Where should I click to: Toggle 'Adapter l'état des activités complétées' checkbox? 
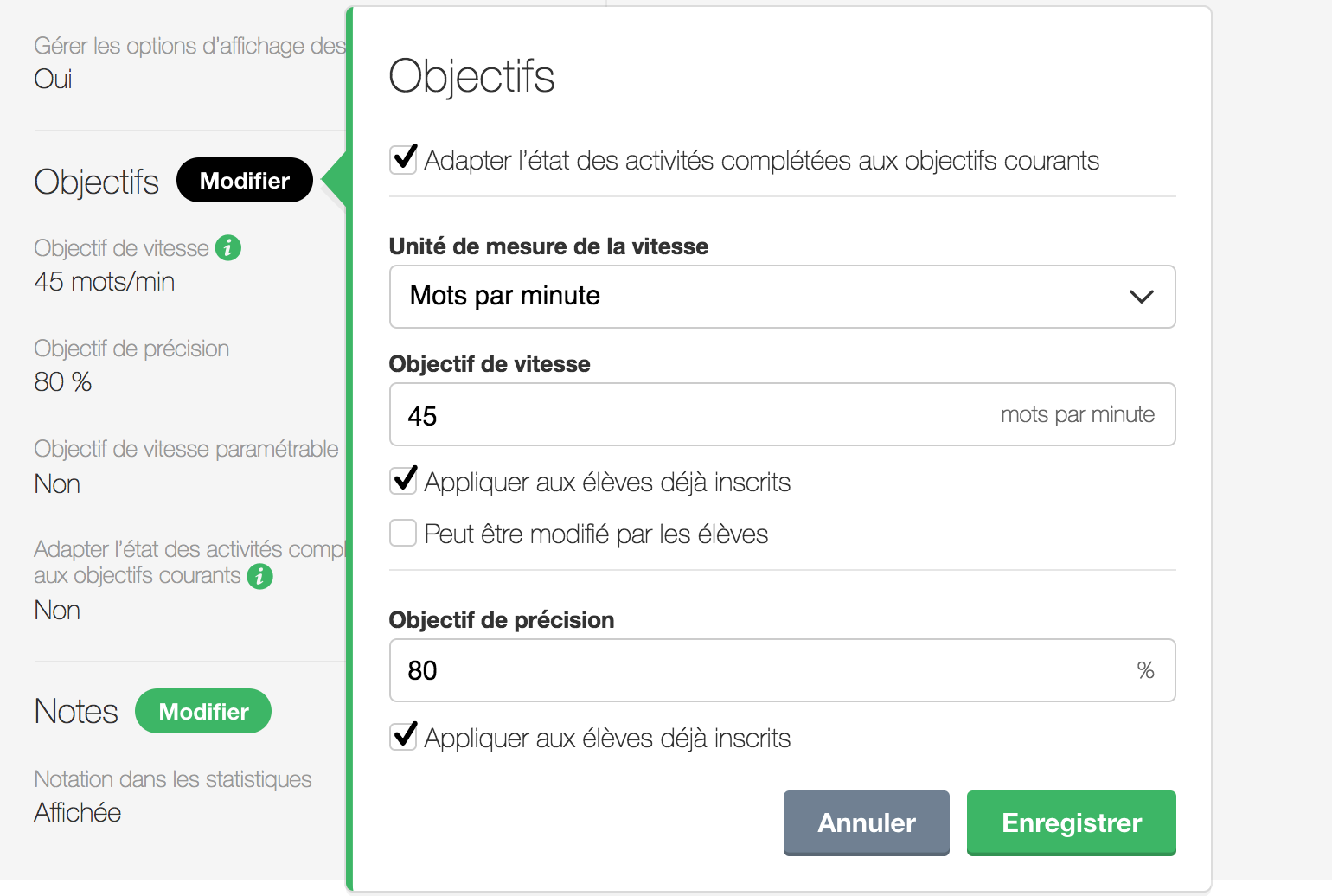point(404,160)
